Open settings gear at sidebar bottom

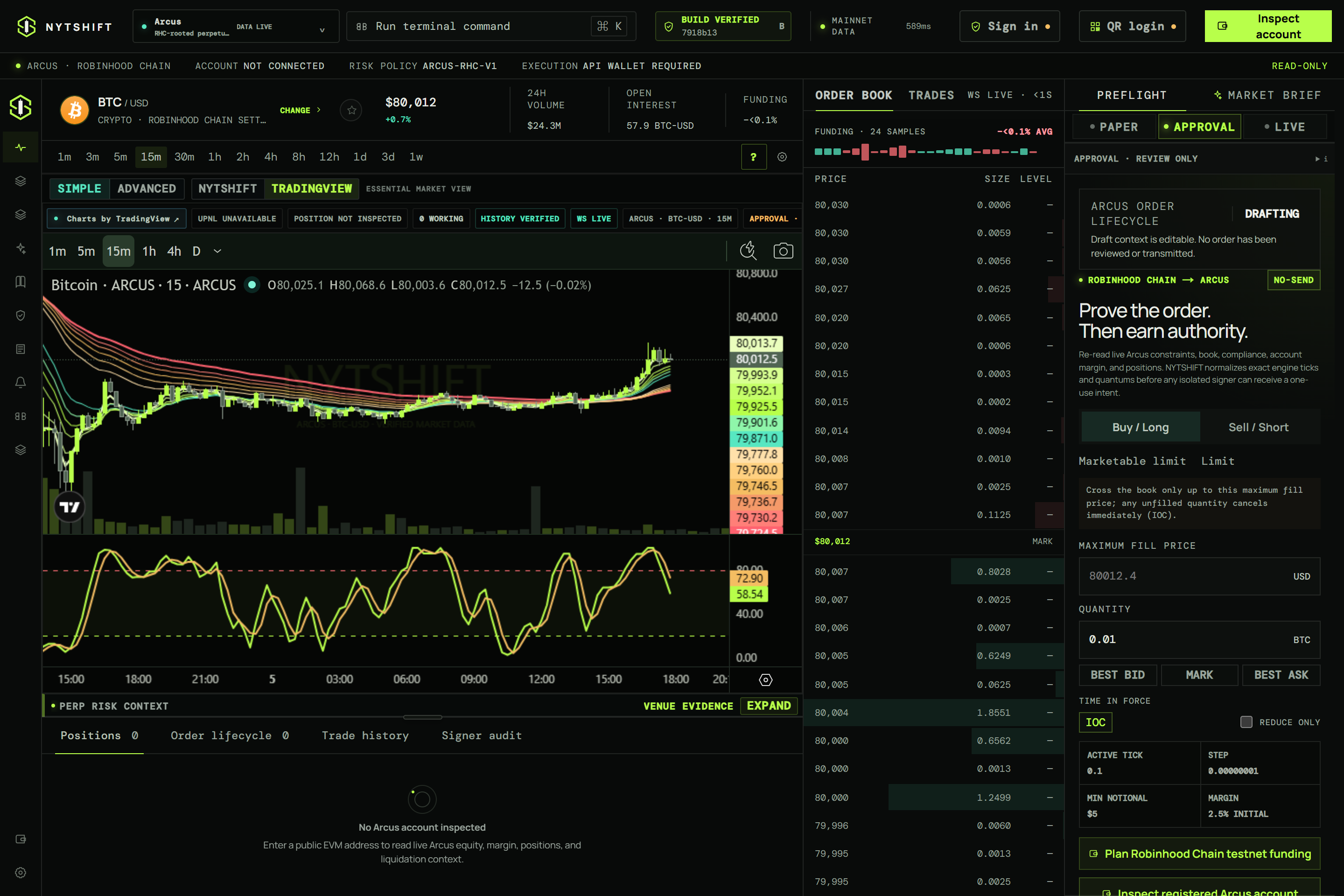(x=21, y=873)
